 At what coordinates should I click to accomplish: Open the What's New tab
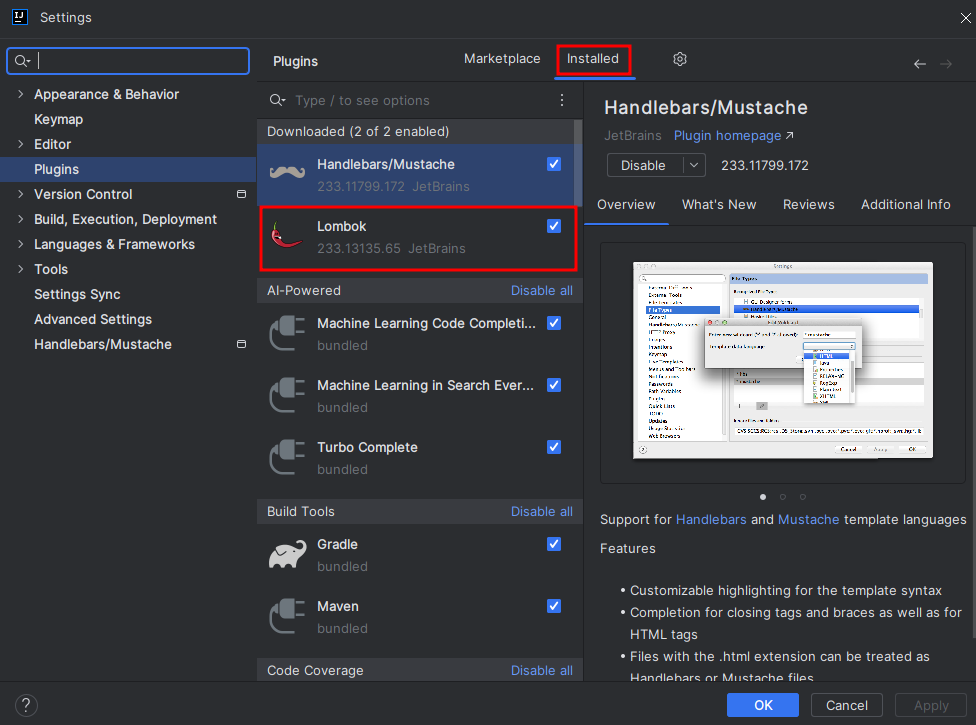click(x=719, y=204)
